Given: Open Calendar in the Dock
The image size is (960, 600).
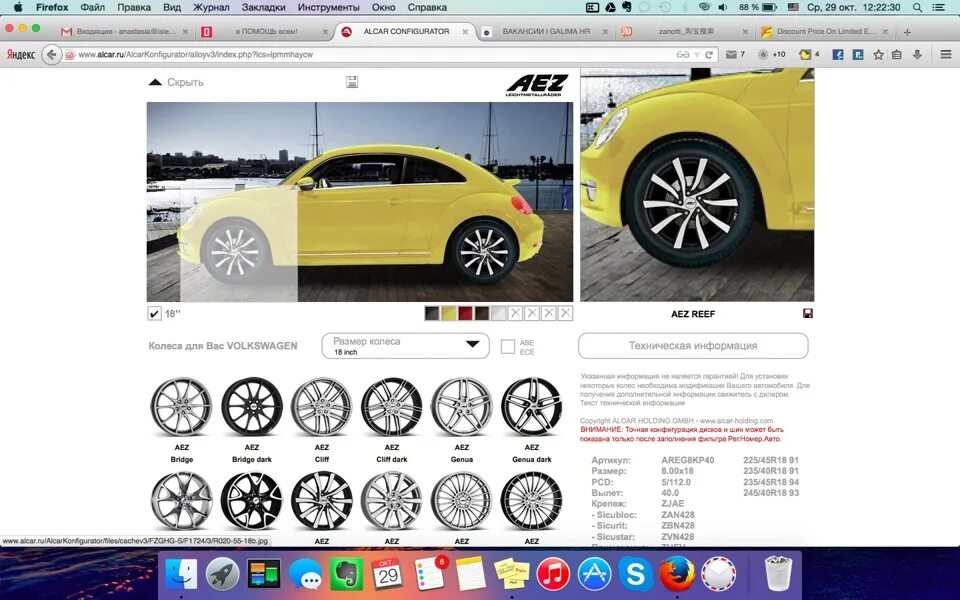Looking at the screenshot, I should (x=388, y=575).
